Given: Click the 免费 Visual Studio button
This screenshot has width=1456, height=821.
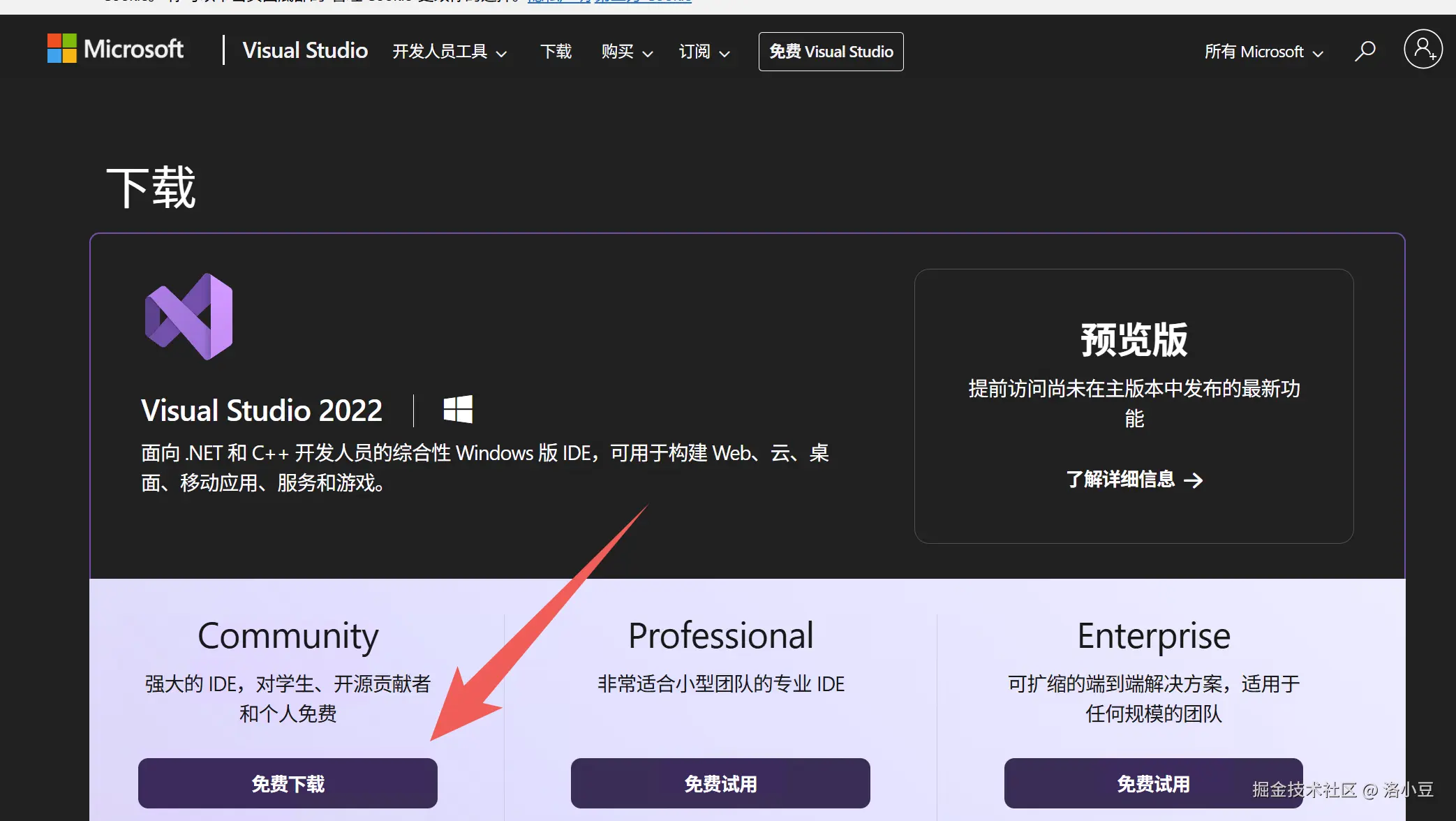Looking at the screenshot, I should [x=831, y=51].
